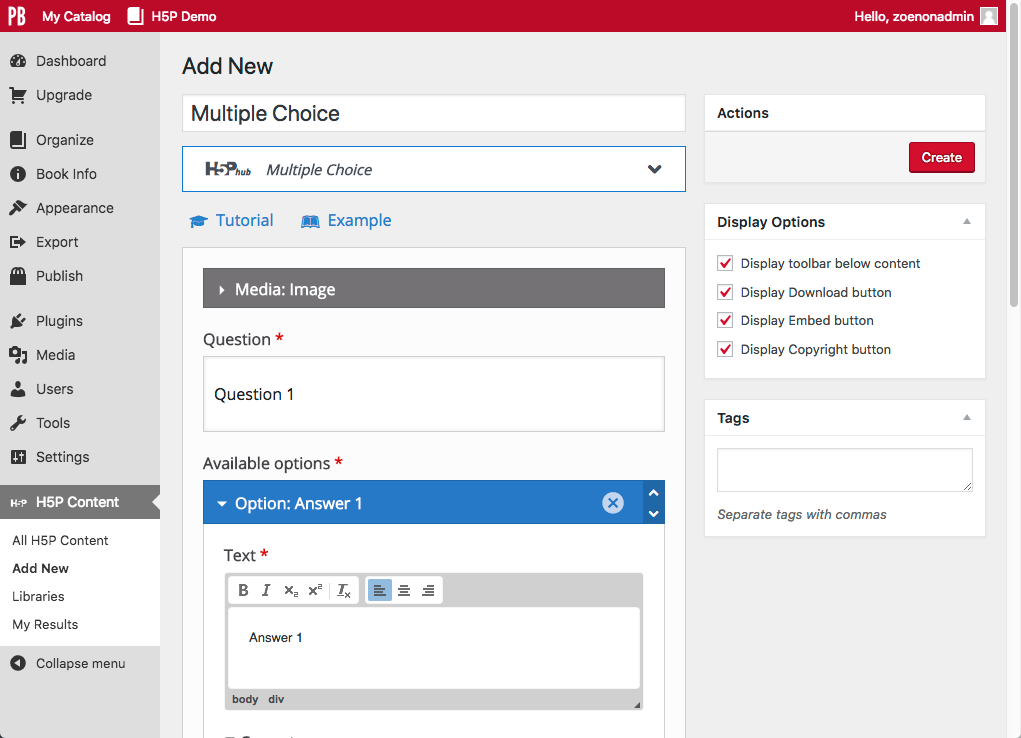
Task: Remove Option Answer 1 with X icon
Action: tap(613, 503)
